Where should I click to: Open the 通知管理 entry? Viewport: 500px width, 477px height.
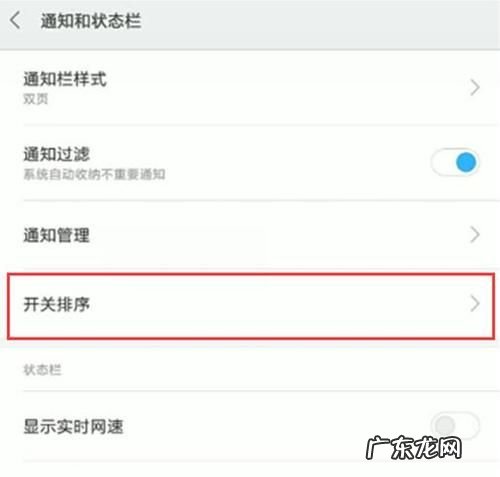pos(250,235)
